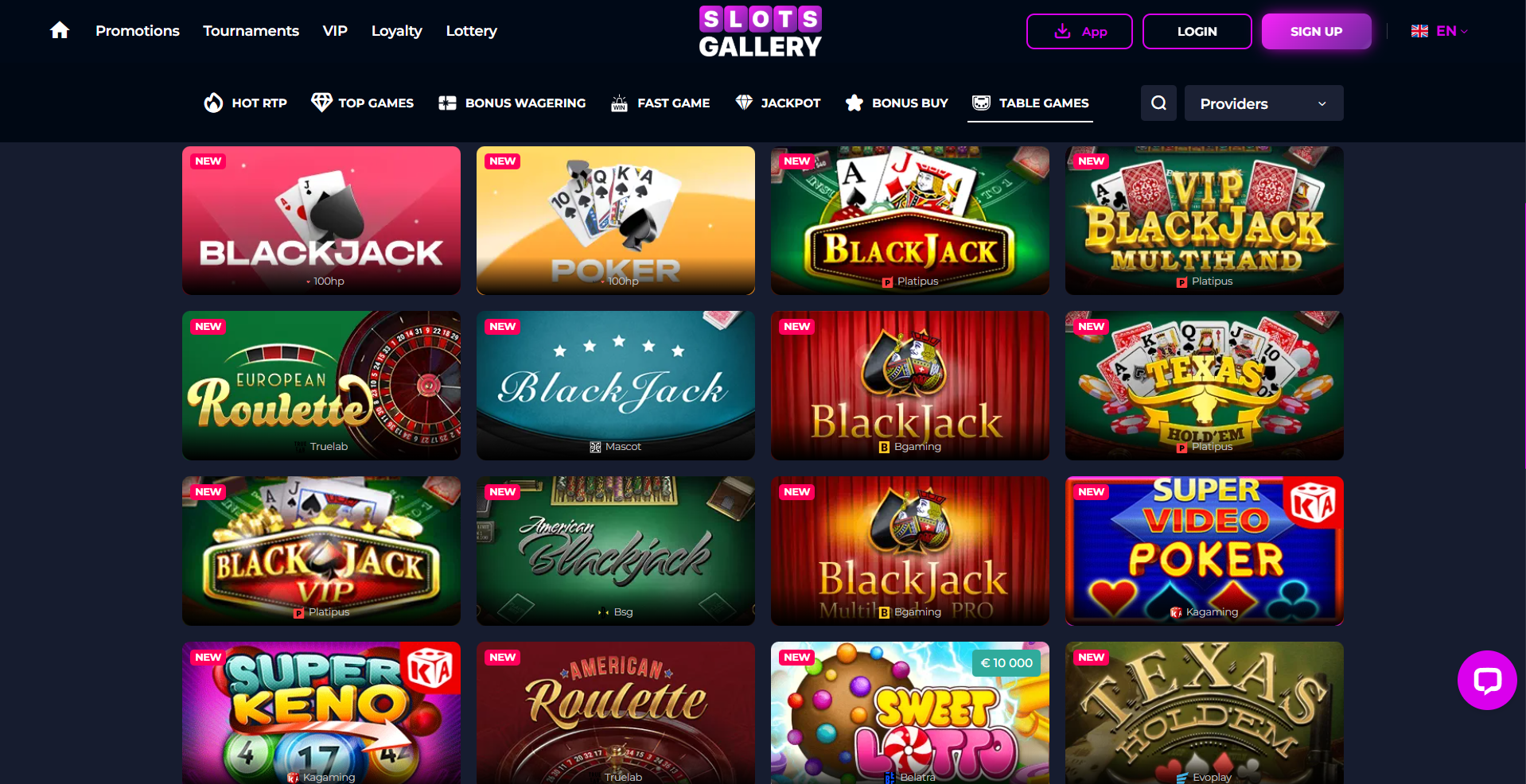Open the Lottery menu link
The height and width of the screenshot is (784, 1526).
(471, 31)
